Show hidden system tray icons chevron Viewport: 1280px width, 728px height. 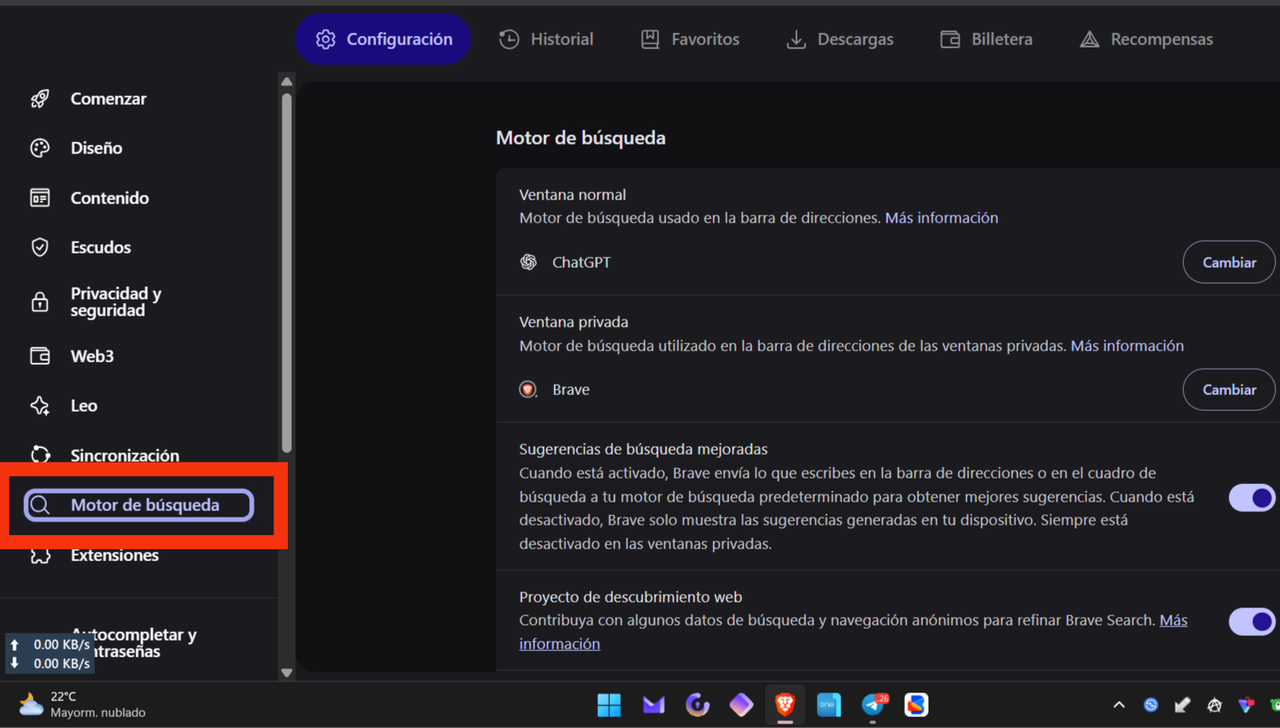click(1119, 705)
